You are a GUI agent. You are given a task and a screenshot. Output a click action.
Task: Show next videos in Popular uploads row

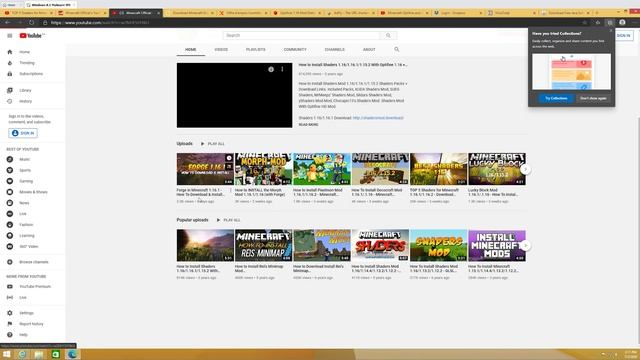coord(525,245)
